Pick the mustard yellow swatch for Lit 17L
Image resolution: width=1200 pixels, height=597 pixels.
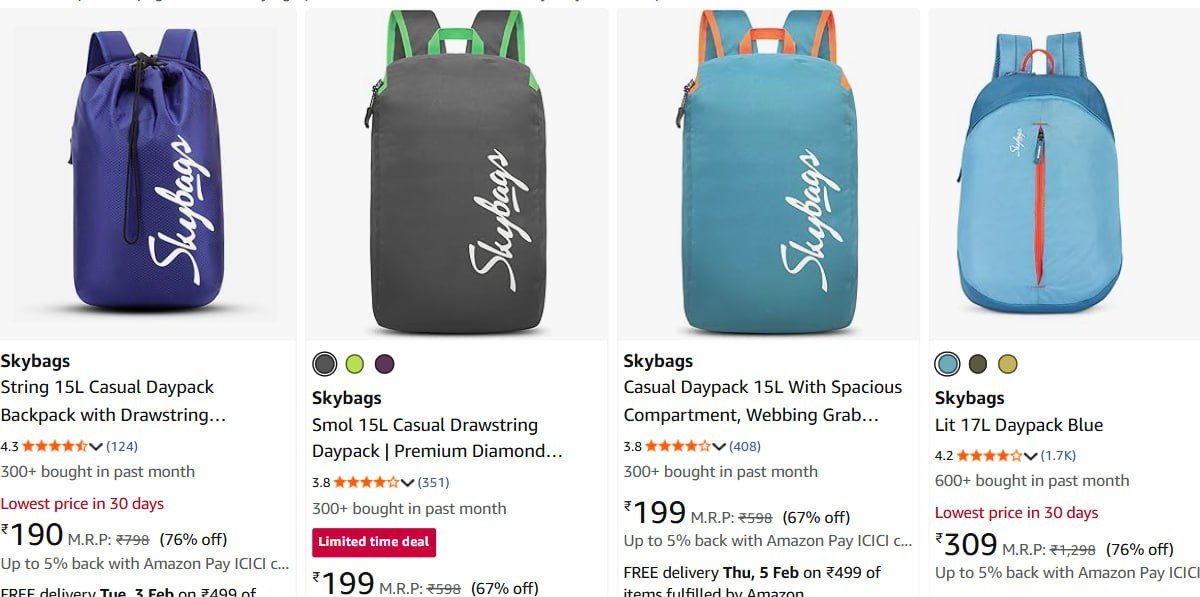1007,363
